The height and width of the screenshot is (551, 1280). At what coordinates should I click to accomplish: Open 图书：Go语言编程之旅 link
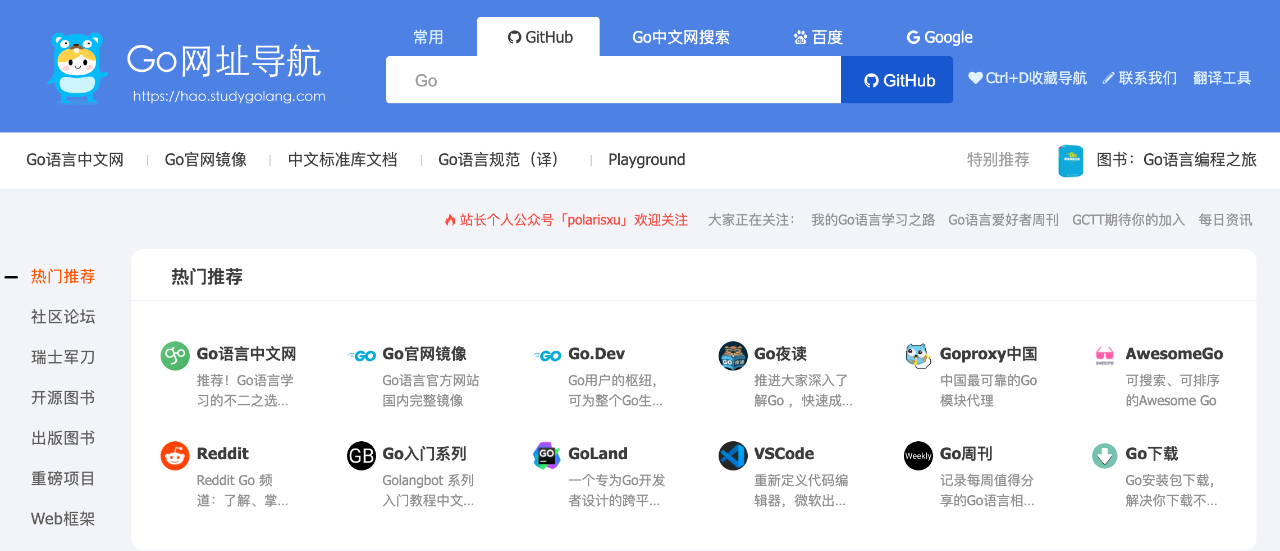[x=1176, y=160]
